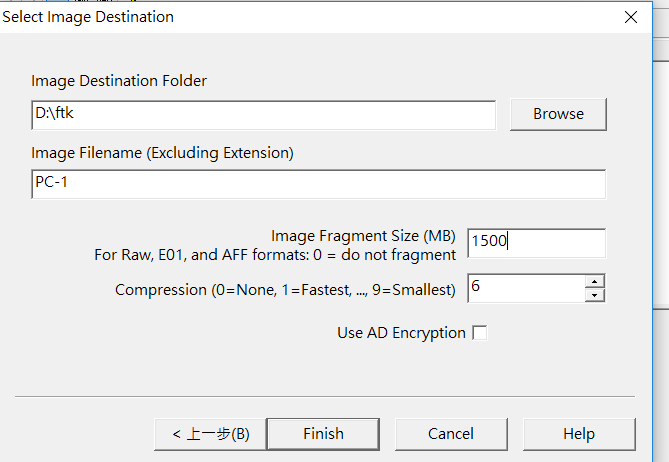Open Help for this dialog
Viewport: 669px width, 462px height.
(x=579, y=434)
